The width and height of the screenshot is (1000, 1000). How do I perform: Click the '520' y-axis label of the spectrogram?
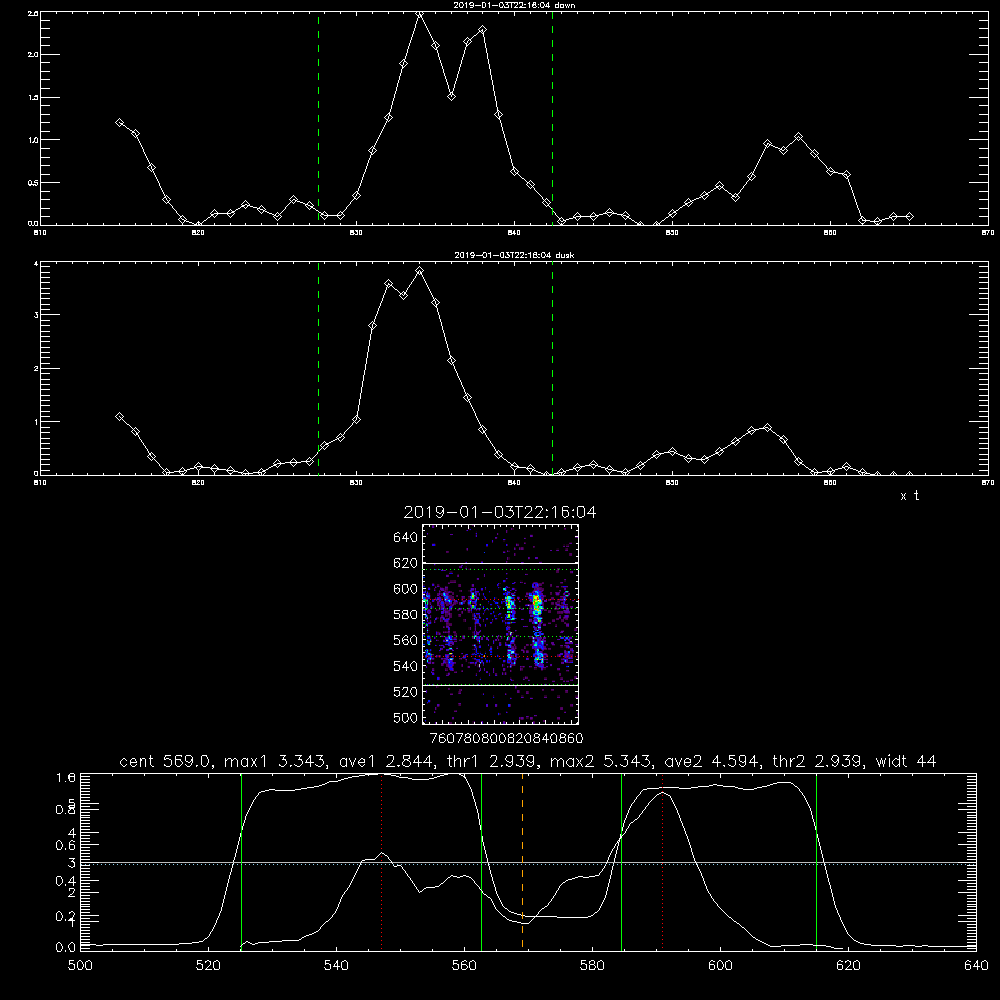pyautogui.click(x=406, y=692)
